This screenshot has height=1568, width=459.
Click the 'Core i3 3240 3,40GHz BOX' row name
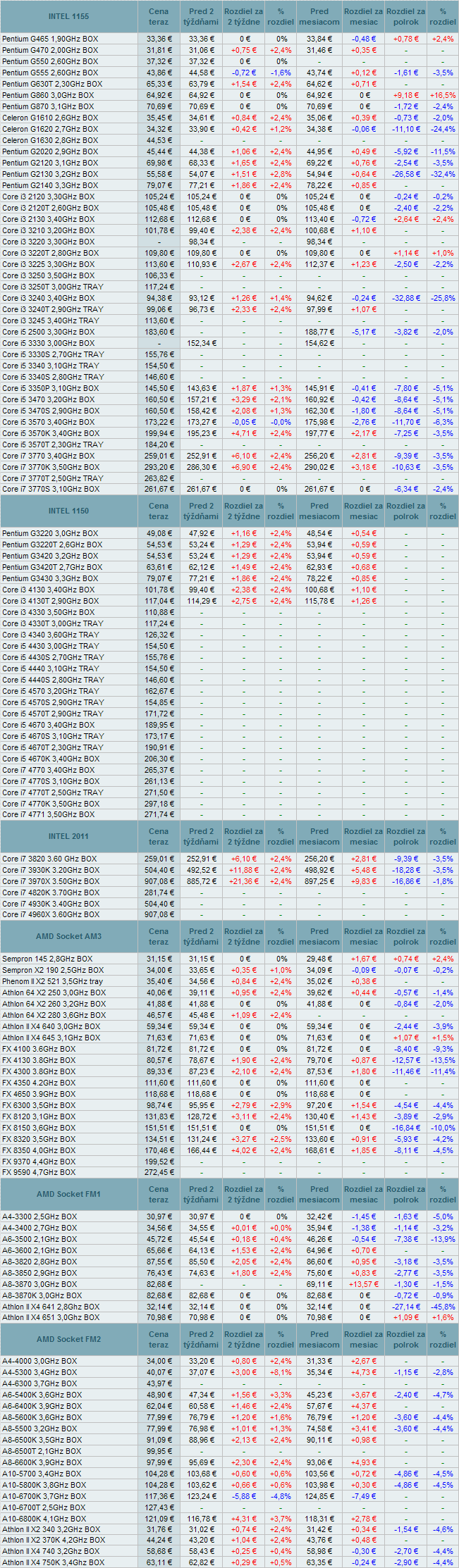(x=48, y=298)
